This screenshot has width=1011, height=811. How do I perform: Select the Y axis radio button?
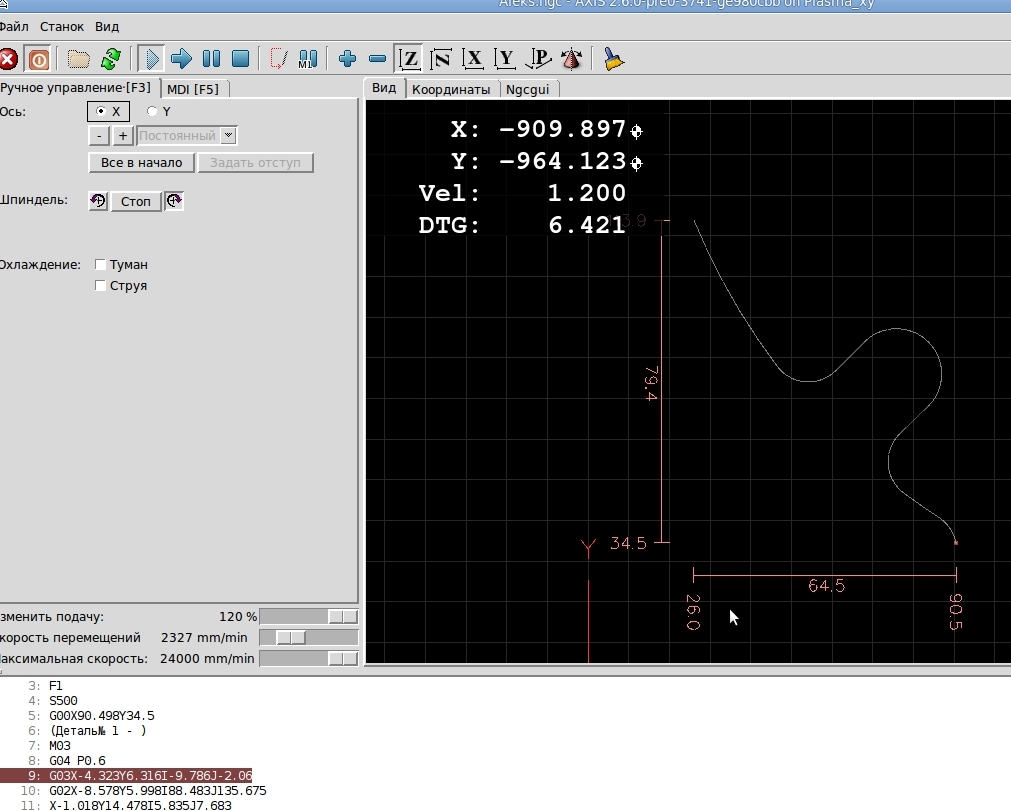click(153, 112)
